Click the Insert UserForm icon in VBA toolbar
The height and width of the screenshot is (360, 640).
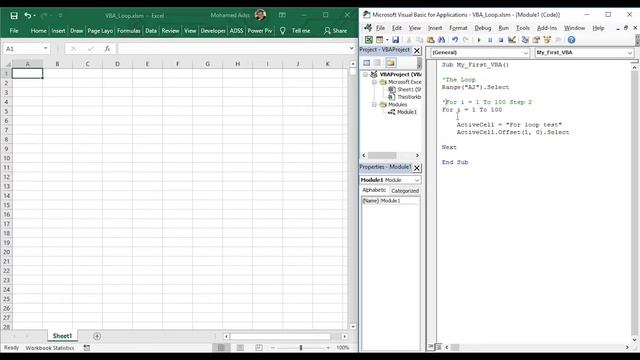[x=380, y=40]
